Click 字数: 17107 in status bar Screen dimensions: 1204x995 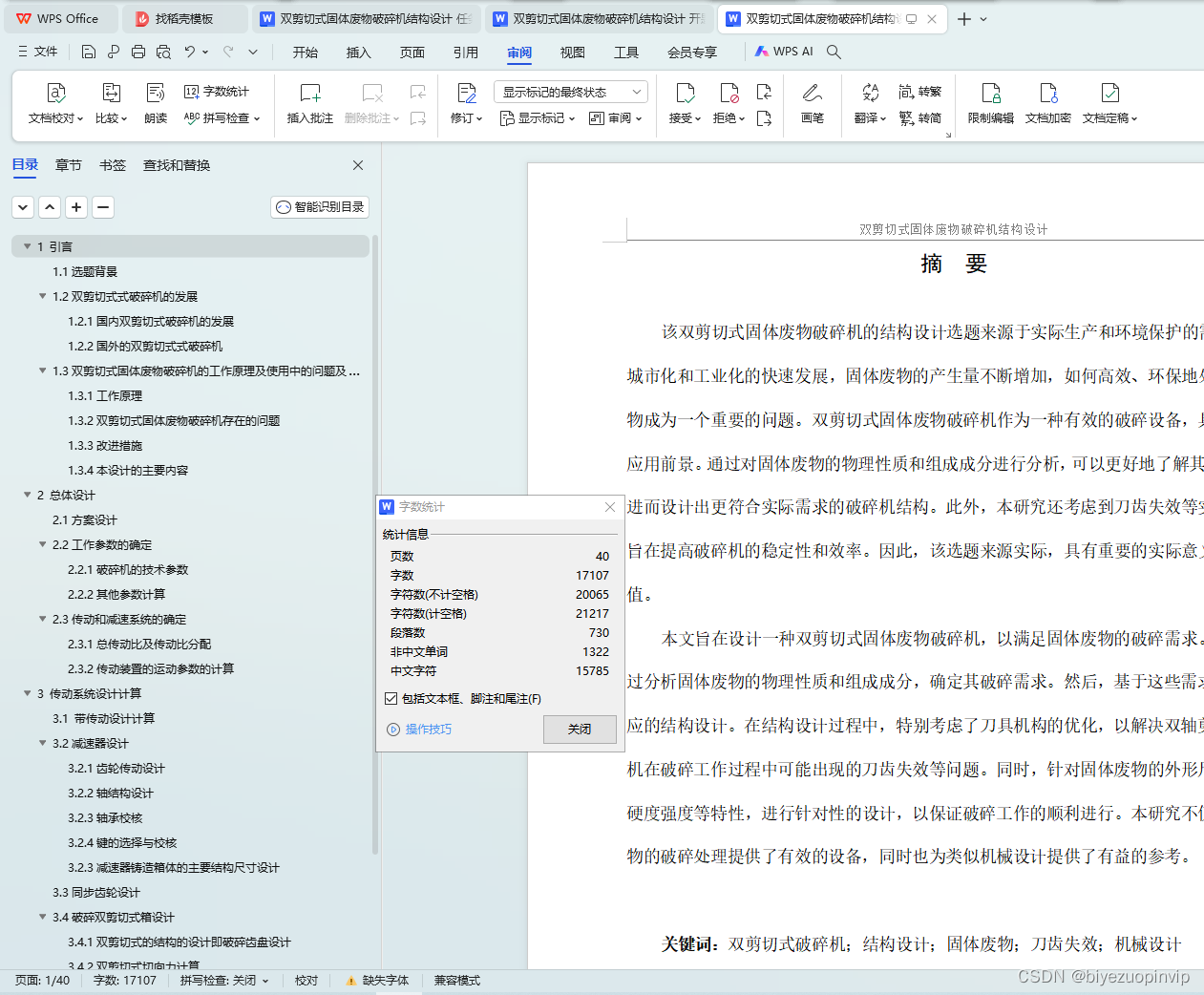(x=124, y=981)
